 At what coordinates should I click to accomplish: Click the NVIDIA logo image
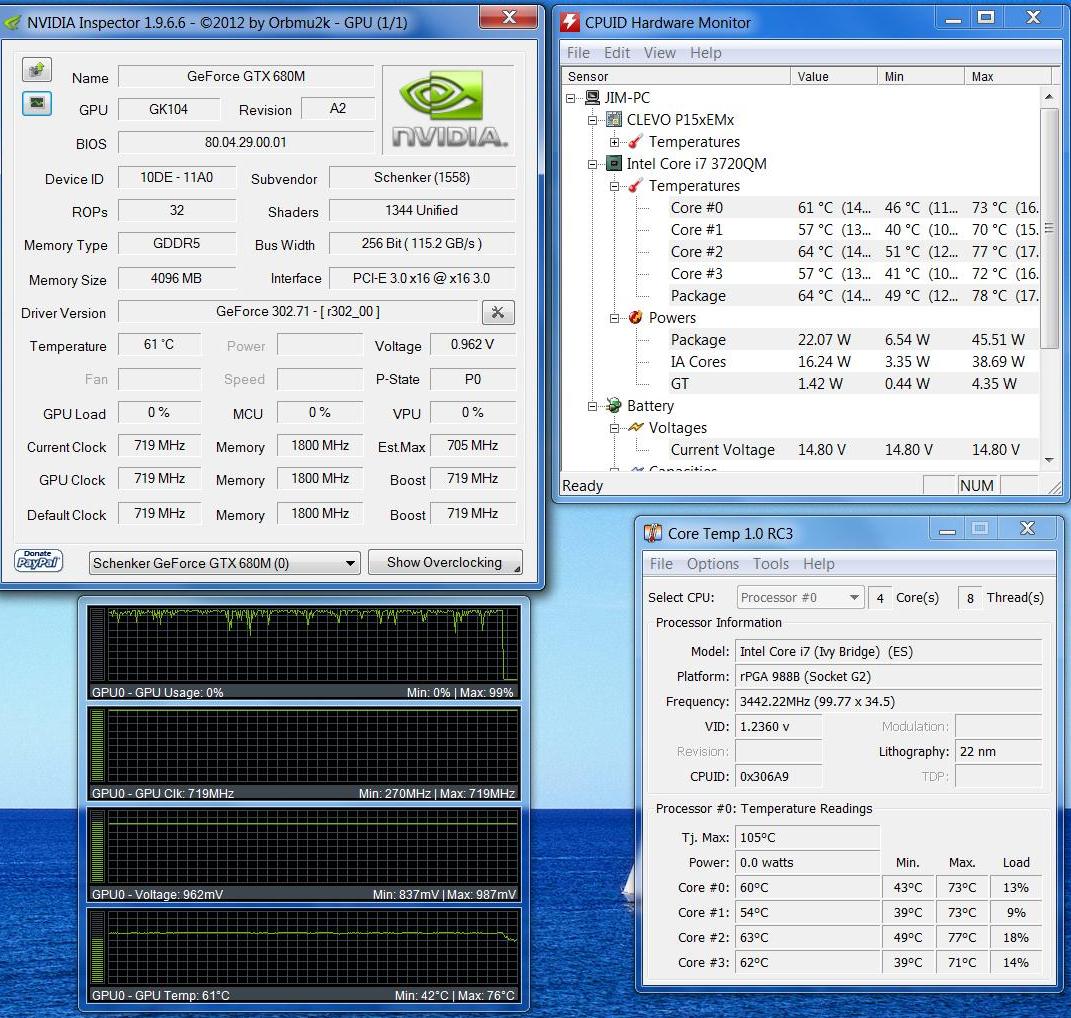click(x=448, y=109)
